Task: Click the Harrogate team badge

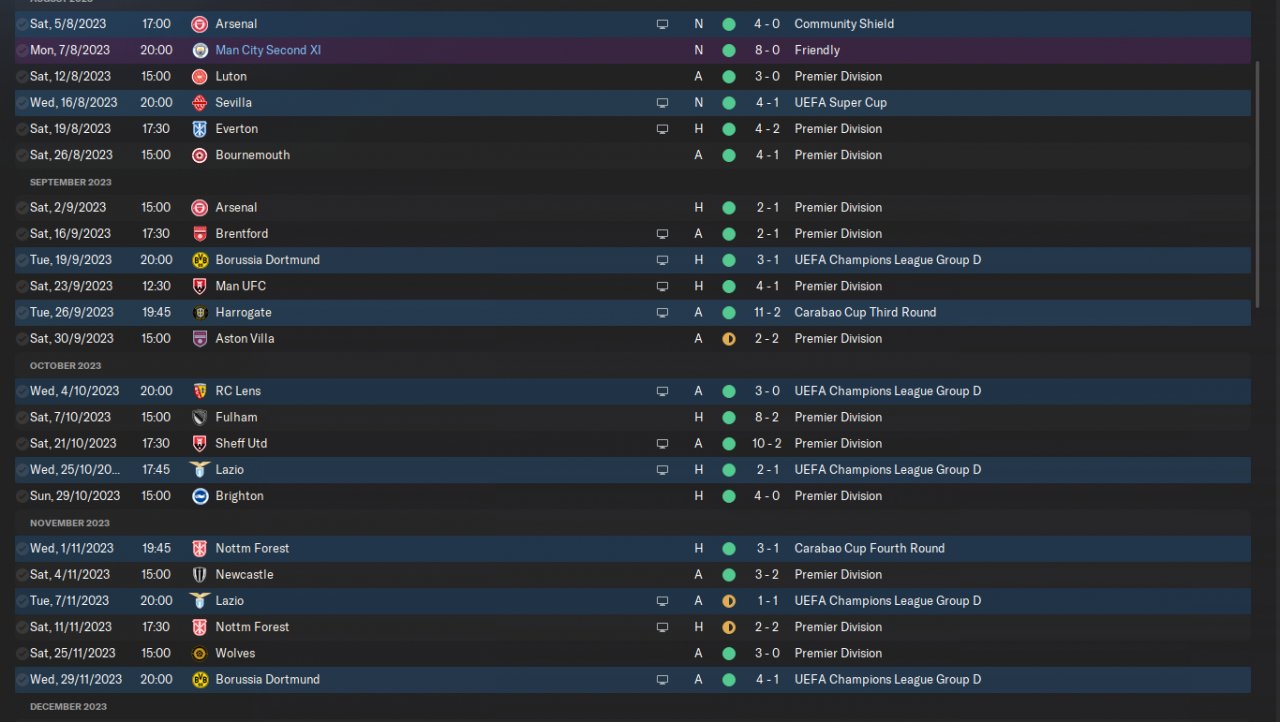Action: [199, 313]
